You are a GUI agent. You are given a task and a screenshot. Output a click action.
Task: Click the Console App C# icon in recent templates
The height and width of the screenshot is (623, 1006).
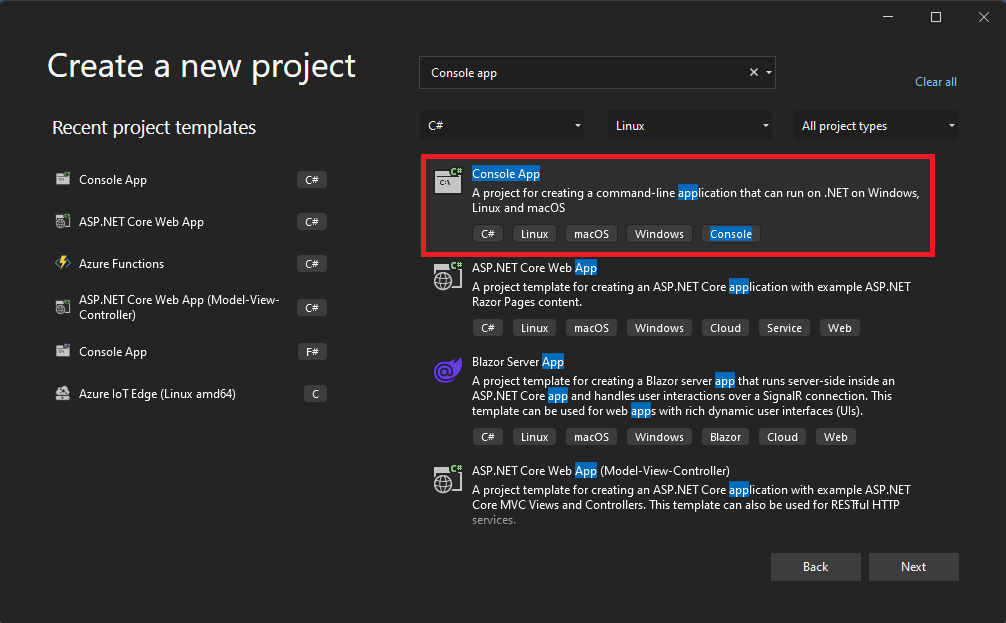[63, 180]
